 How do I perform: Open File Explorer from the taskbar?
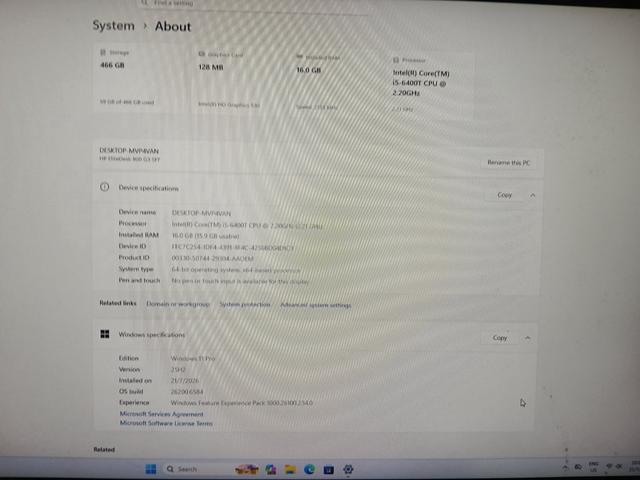tap(290, 469)
